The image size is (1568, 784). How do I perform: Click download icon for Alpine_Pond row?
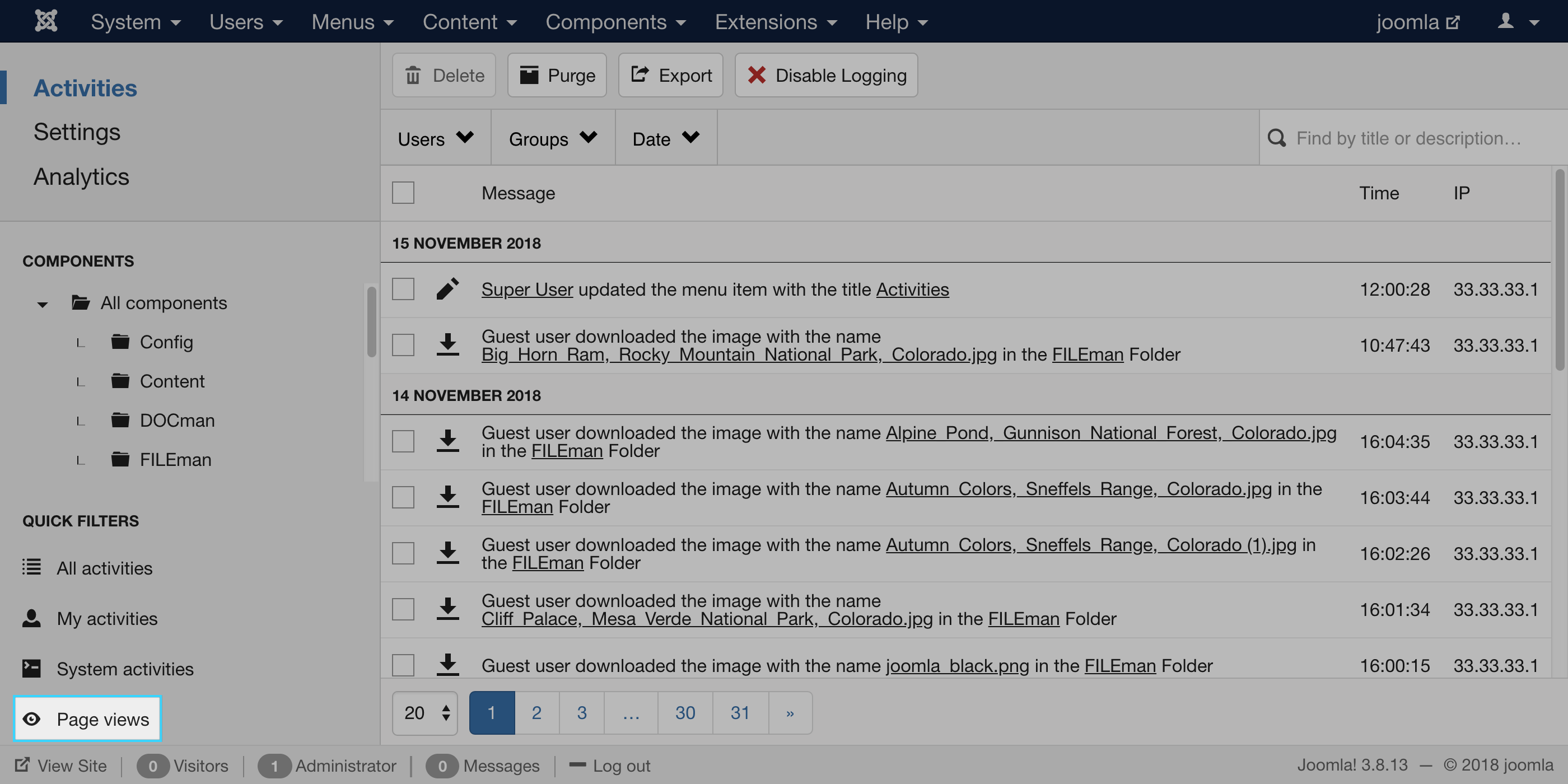coord(448,441)
